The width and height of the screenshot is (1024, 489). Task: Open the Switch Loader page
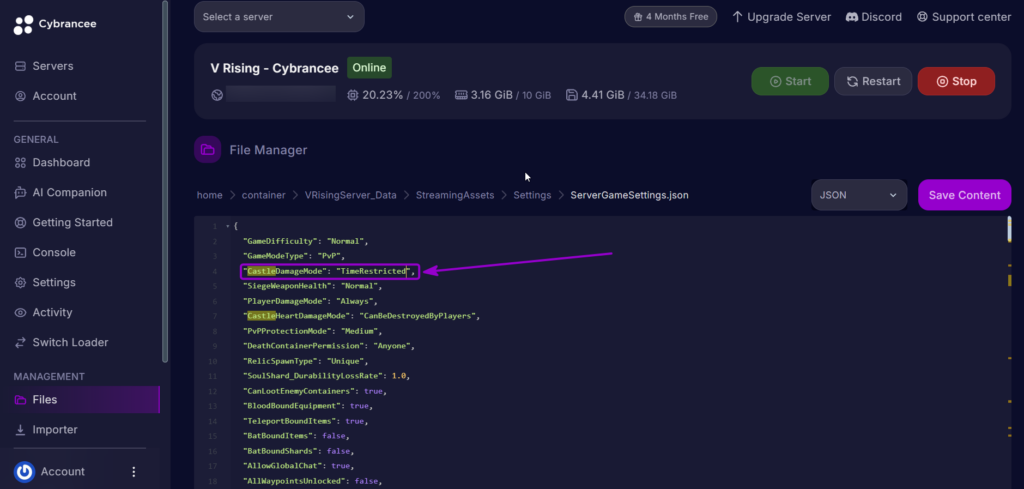[x=71, y=343]
